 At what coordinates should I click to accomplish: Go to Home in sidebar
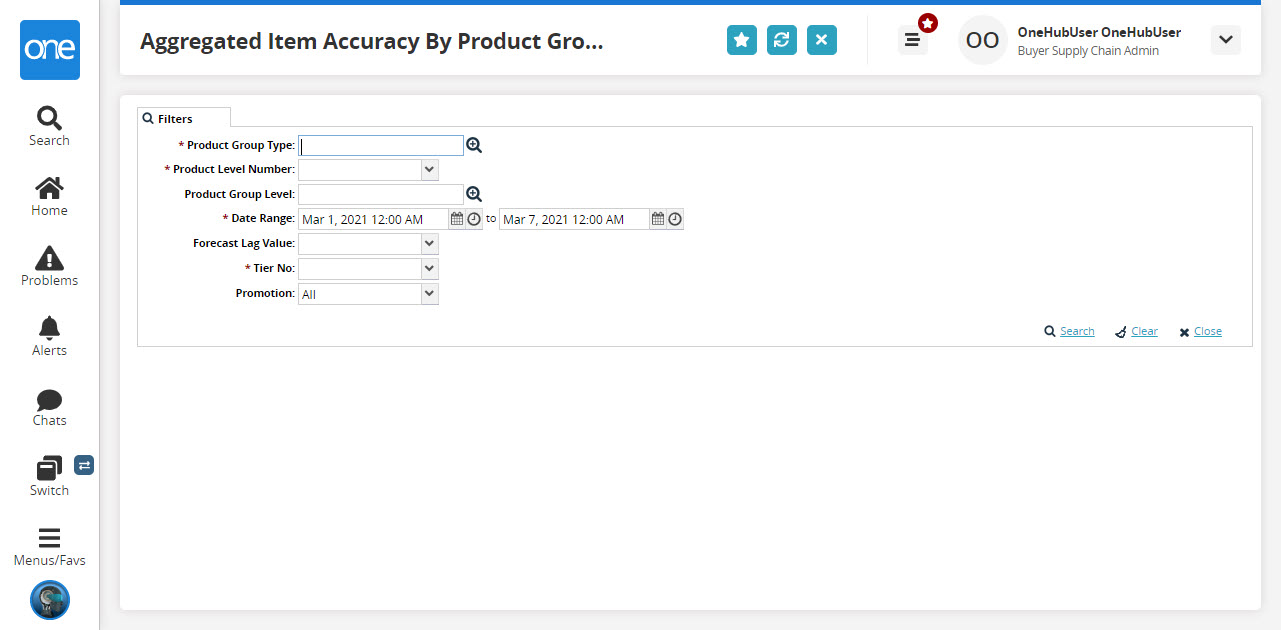[x=49, y=188]
